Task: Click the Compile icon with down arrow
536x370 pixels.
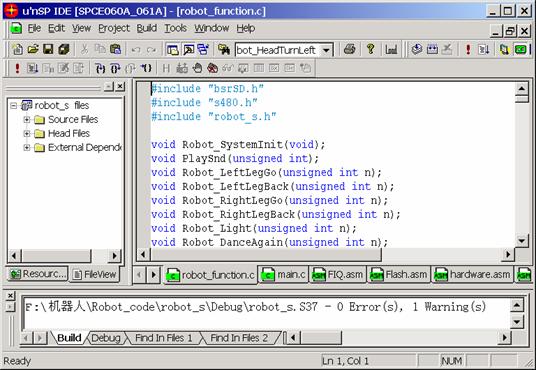Action: (x=416, y=50)
